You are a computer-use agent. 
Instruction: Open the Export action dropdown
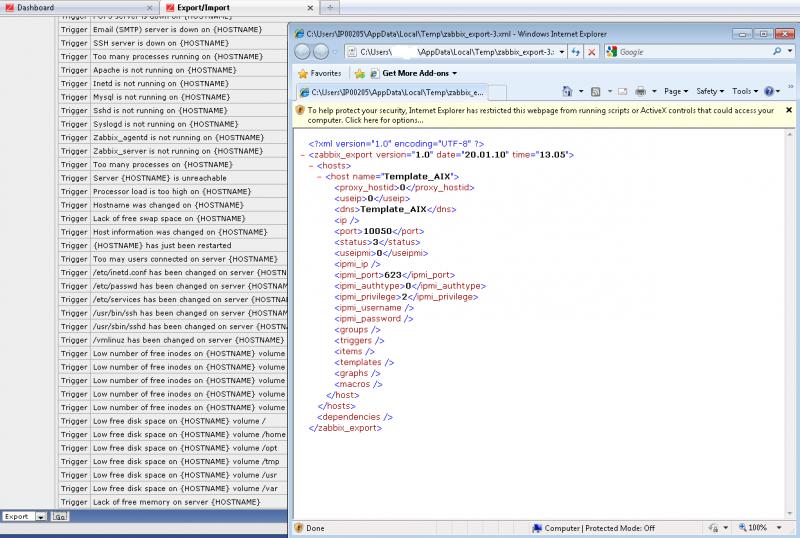[x=40, y=517]
